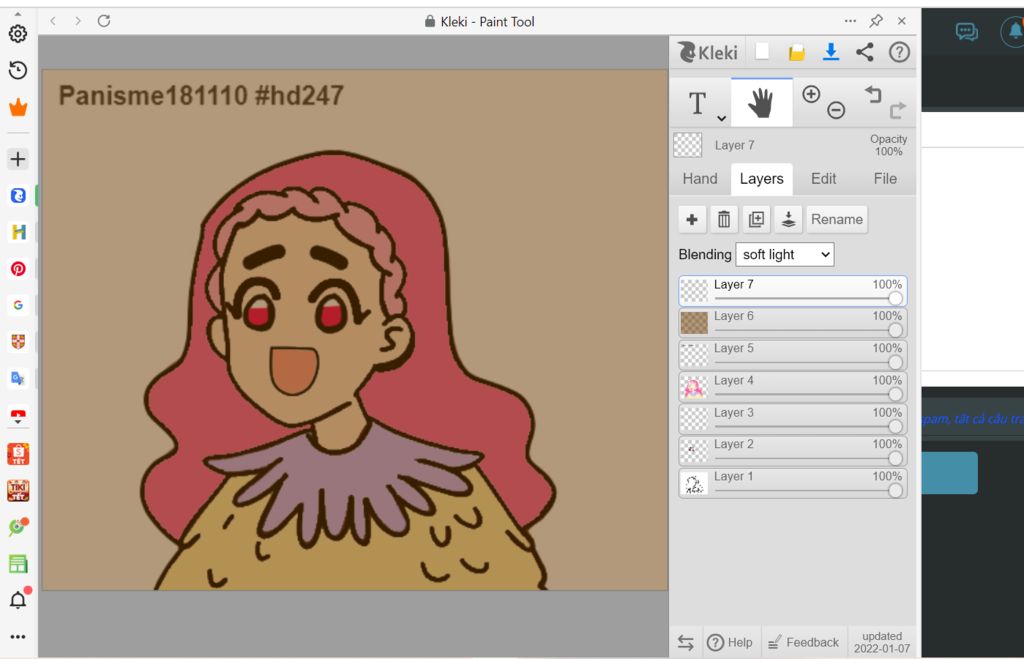
Task: Select the Hand tool
Action: [761, 103]
